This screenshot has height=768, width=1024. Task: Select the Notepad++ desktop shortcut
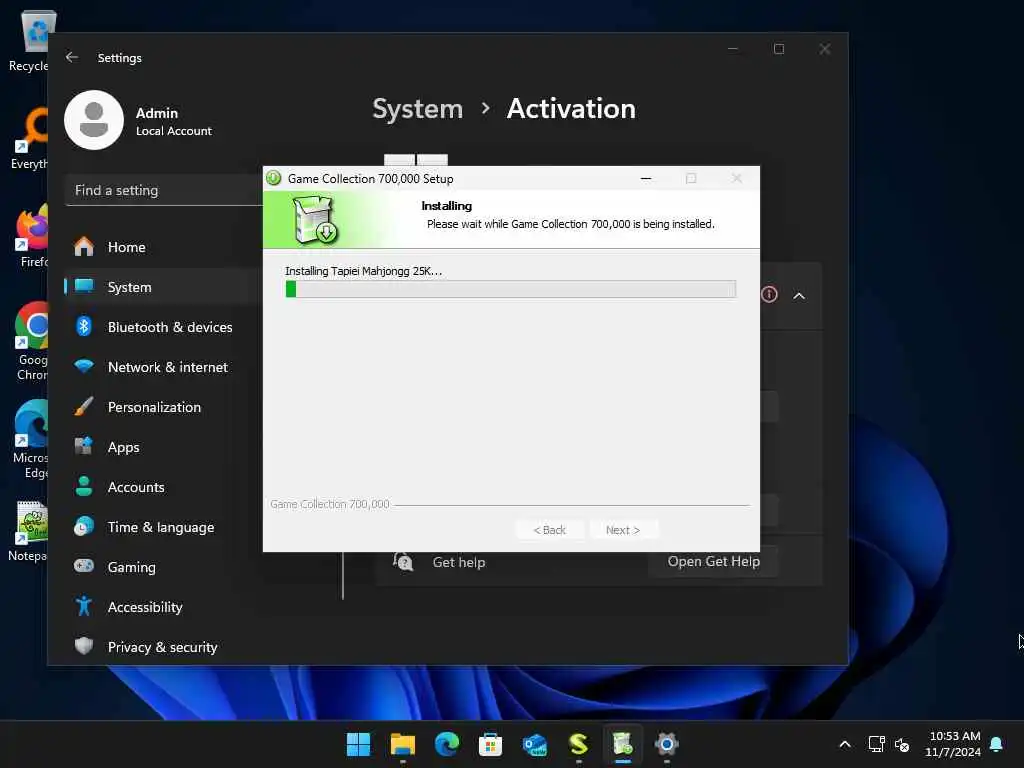pyautogui.click(x=28, y=530)
